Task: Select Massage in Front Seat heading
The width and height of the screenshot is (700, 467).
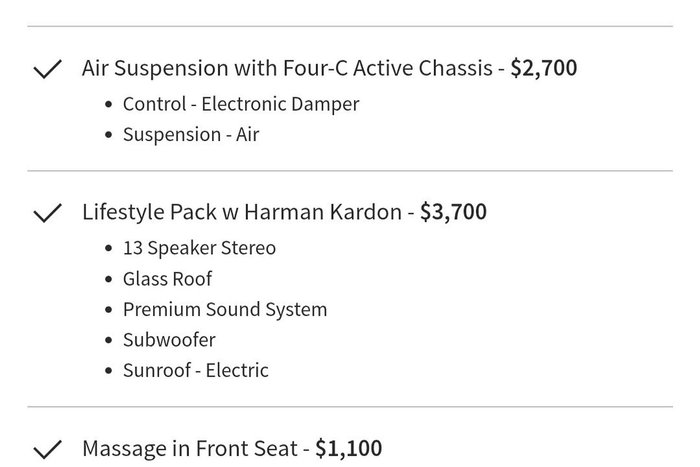Action: [190, 449]
